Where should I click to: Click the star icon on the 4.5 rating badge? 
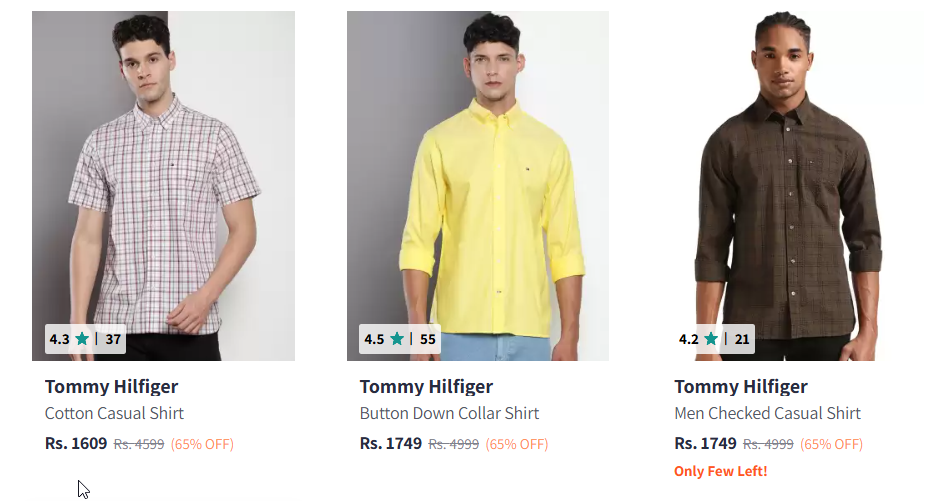[397, 339]
